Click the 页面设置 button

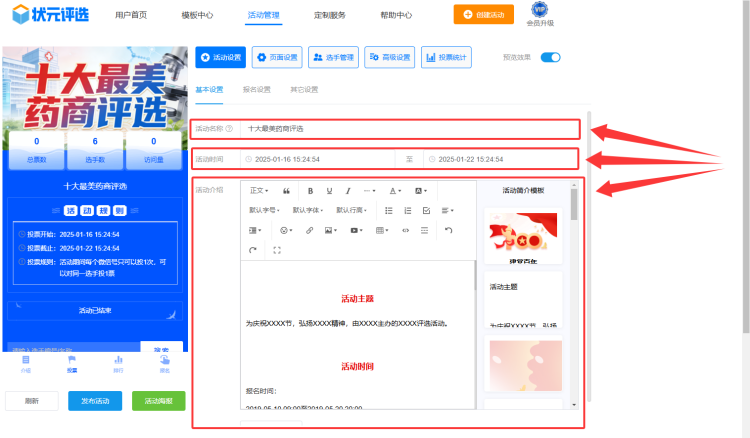[277, 57]
